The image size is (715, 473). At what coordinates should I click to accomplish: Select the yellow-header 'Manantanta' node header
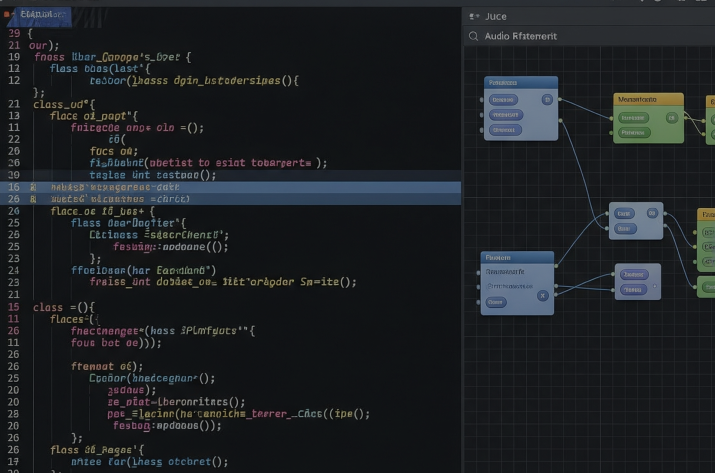[x=648, y=99]
